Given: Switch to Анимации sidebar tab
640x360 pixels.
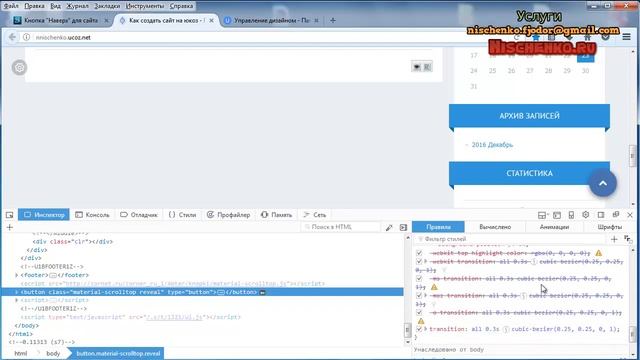Looking at the screenshot, I should (554, 227).
